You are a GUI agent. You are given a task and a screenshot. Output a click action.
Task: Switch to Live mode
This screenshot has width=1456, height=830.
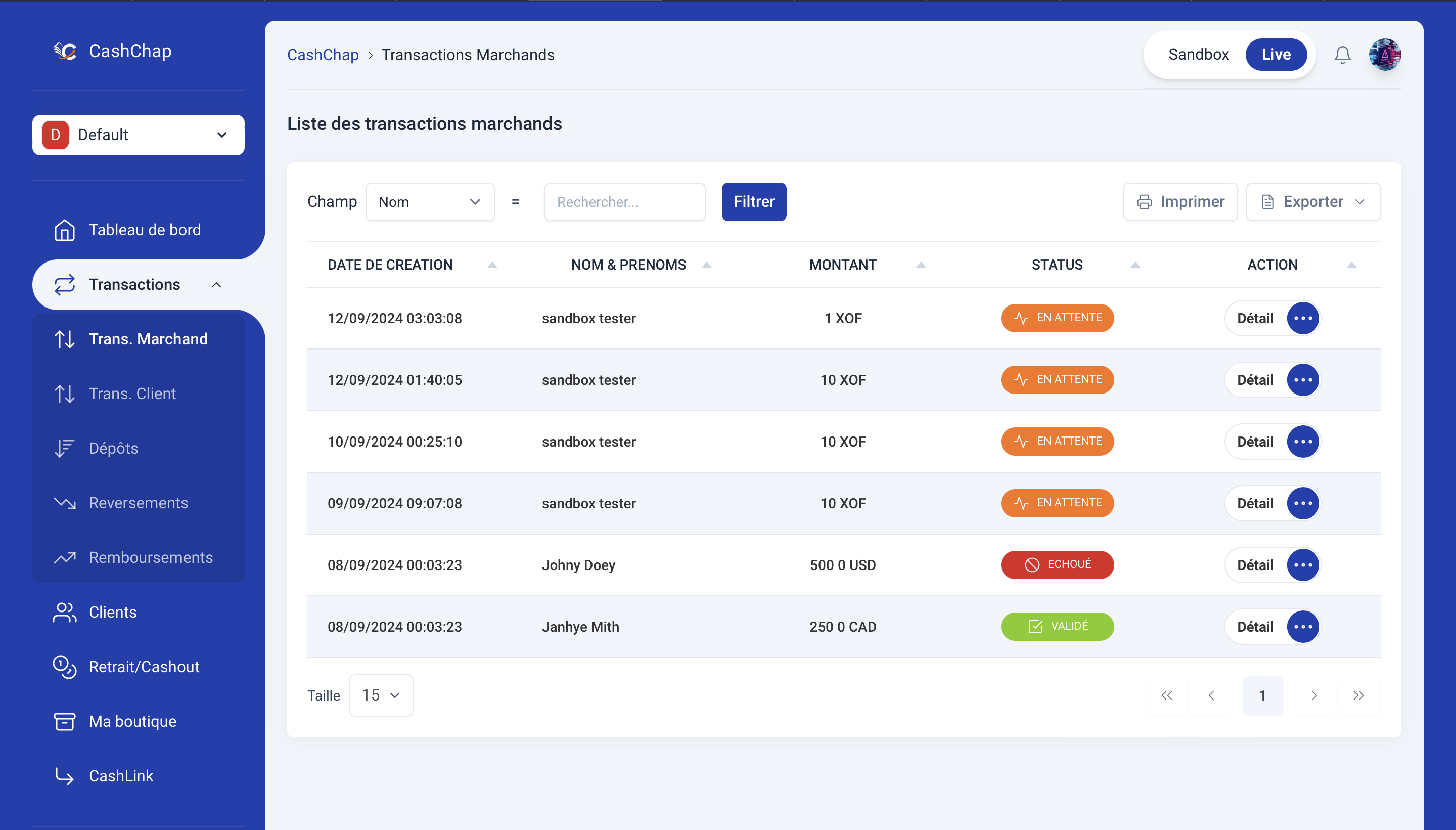1276,55
